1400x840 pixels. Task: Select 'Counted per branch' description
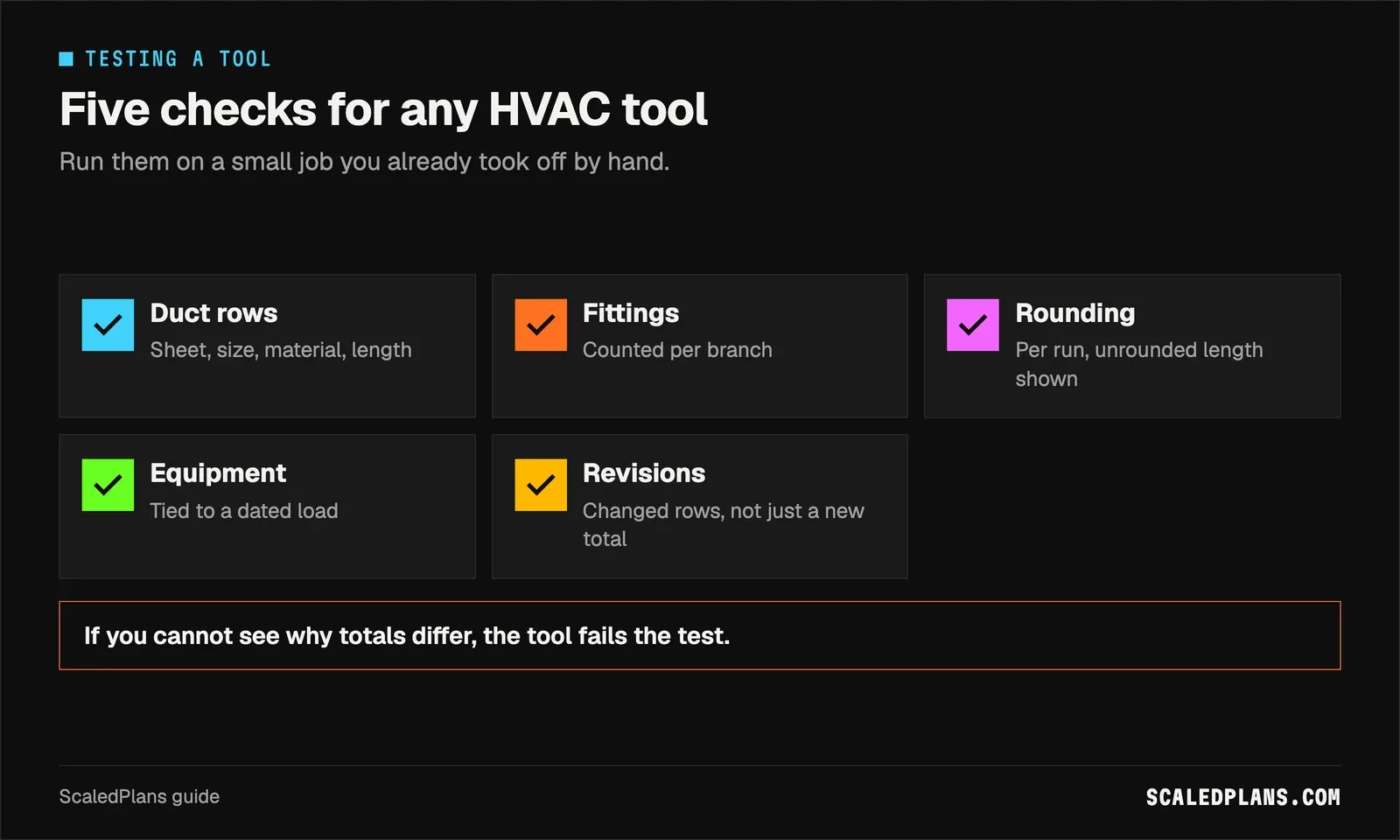(677, 350)
